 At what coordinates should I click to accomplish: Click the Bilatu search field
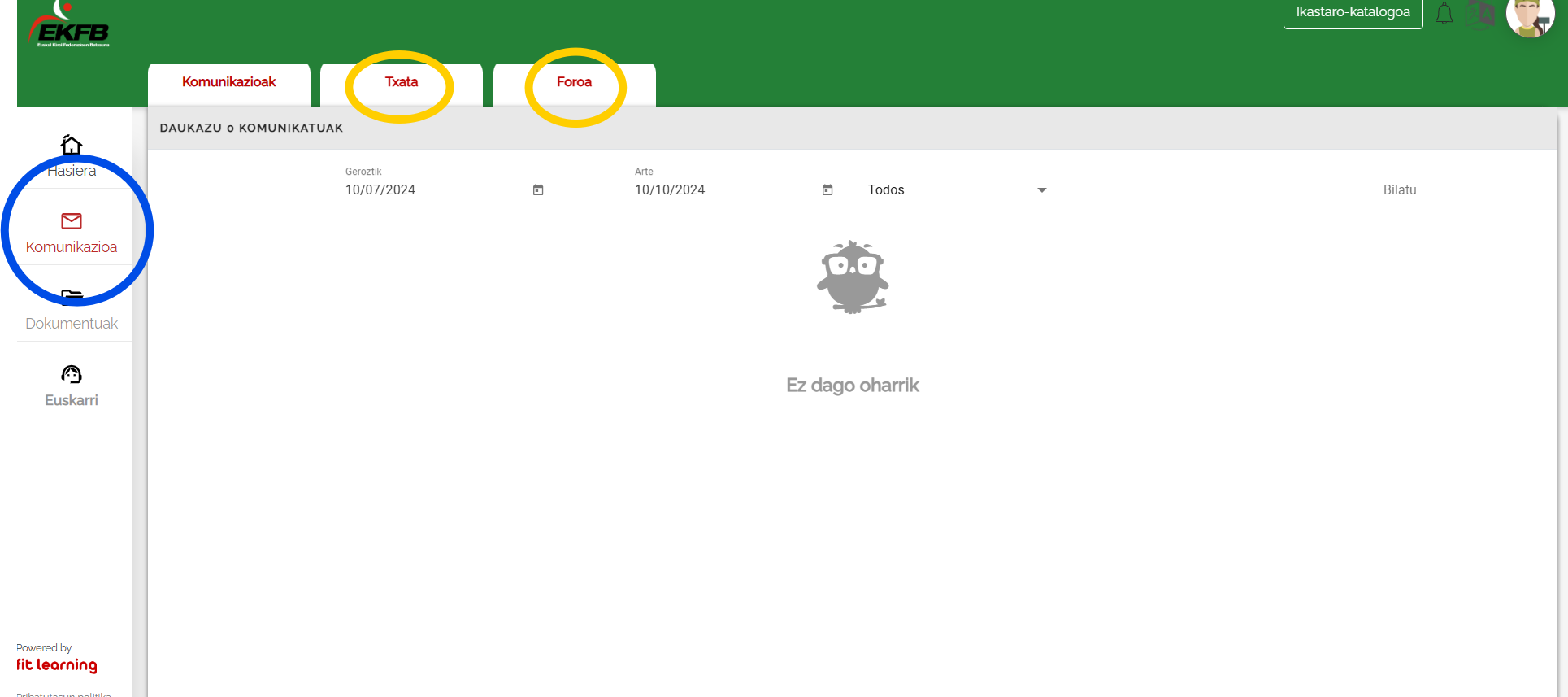[x=1325, y=190]
